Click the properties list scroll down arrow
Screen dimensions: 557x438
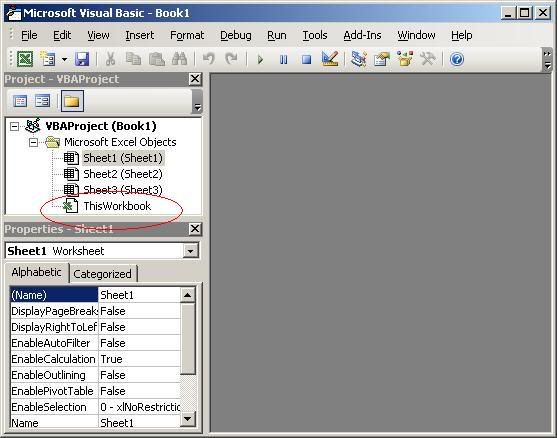188,419
